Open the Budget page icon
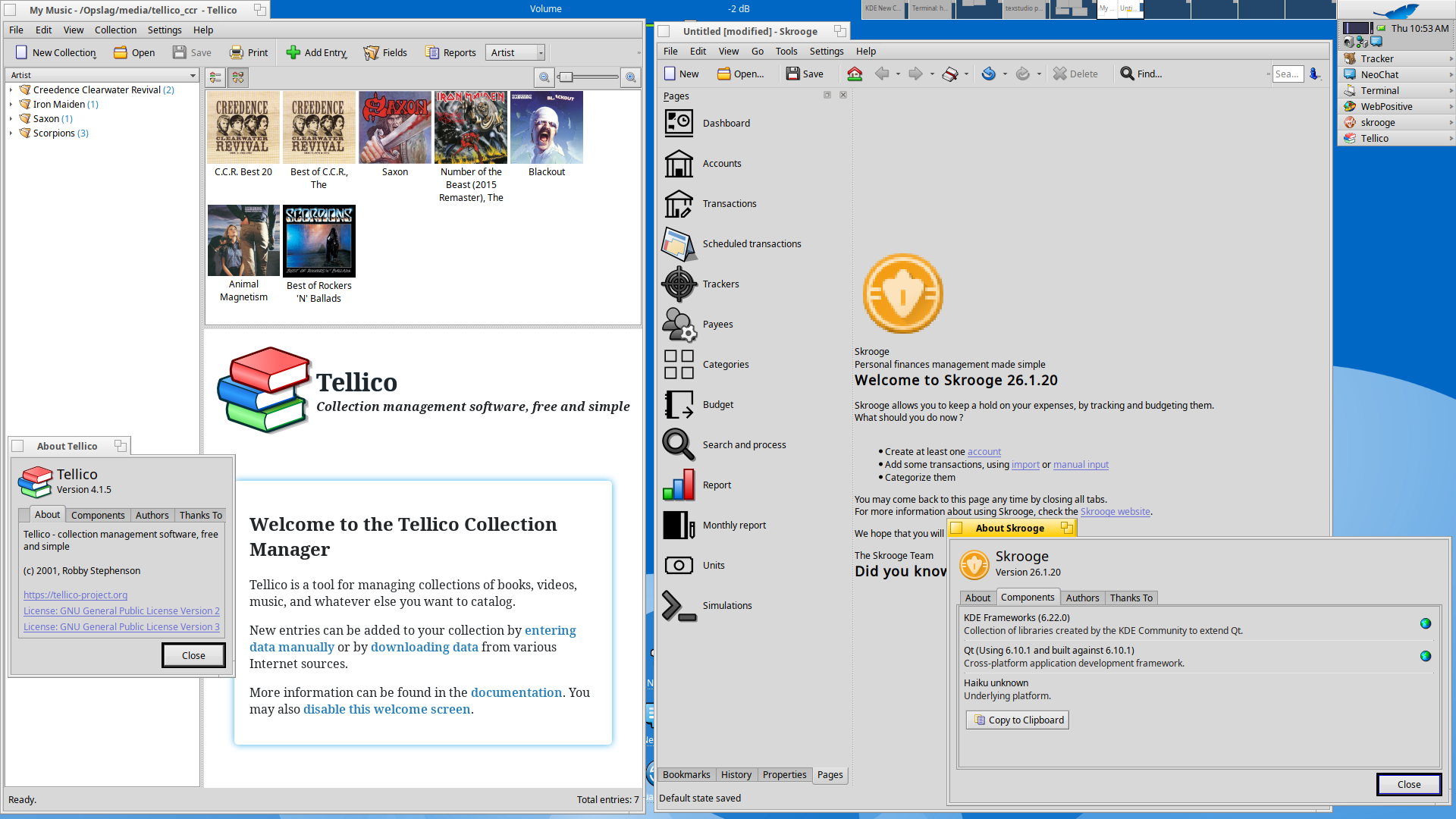This screenshot has width=1456, height=819. tap(679, 404)
